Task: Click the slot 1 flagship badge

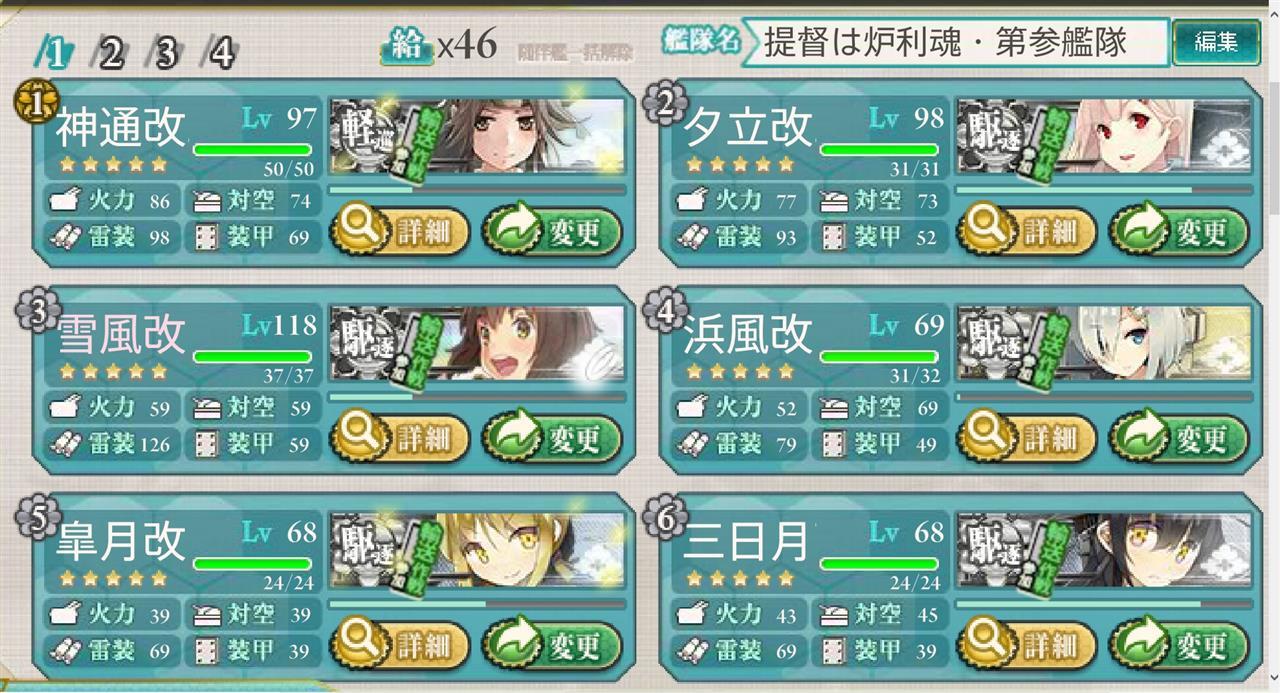Action: pyautogui.click(x=32, y=105)
